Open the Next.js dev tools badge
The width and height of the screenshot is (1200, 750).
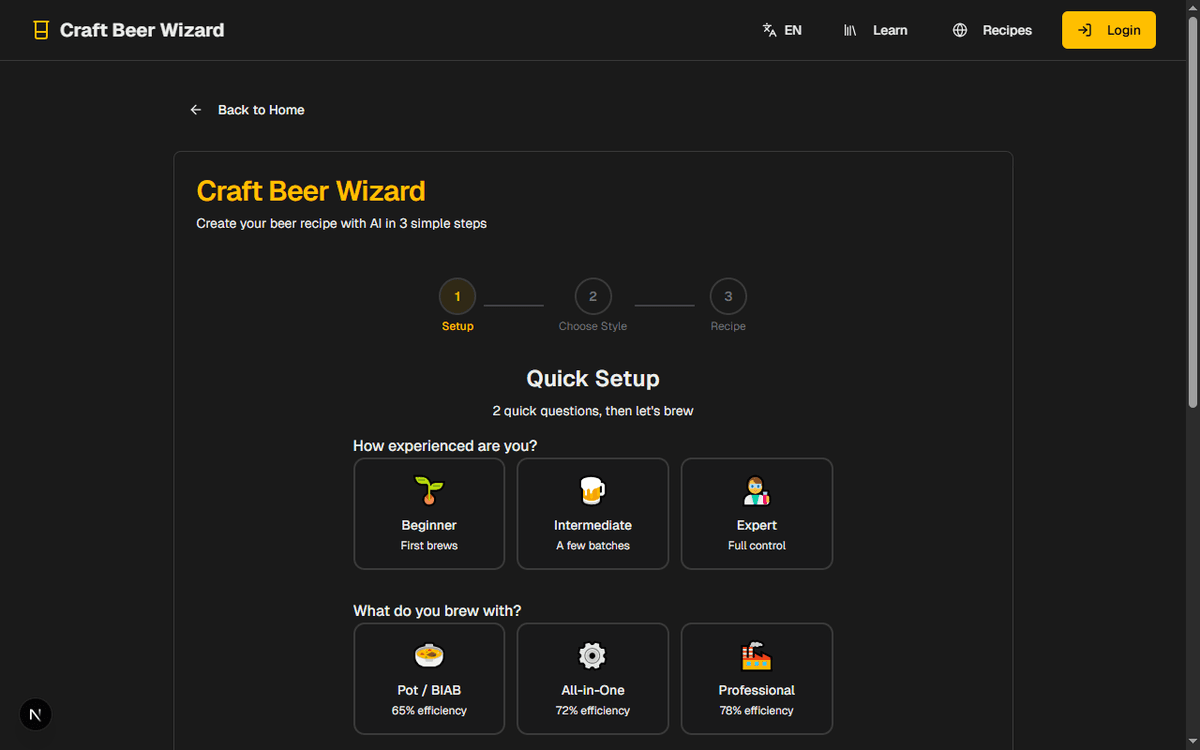(x=36, y=714)
